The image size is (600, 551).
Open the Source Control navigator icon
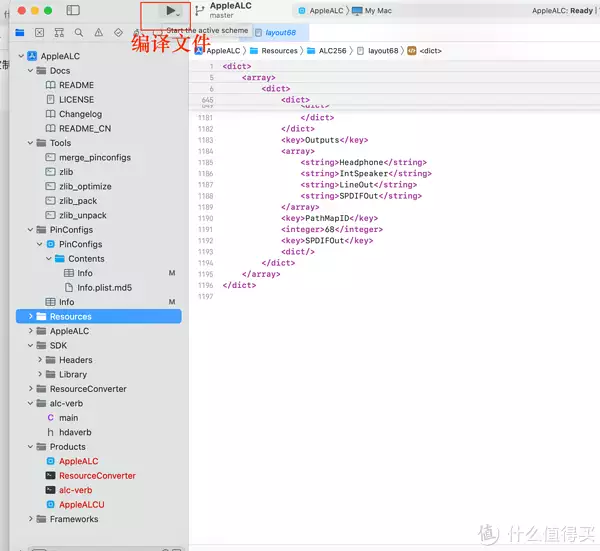click(39, 33)
